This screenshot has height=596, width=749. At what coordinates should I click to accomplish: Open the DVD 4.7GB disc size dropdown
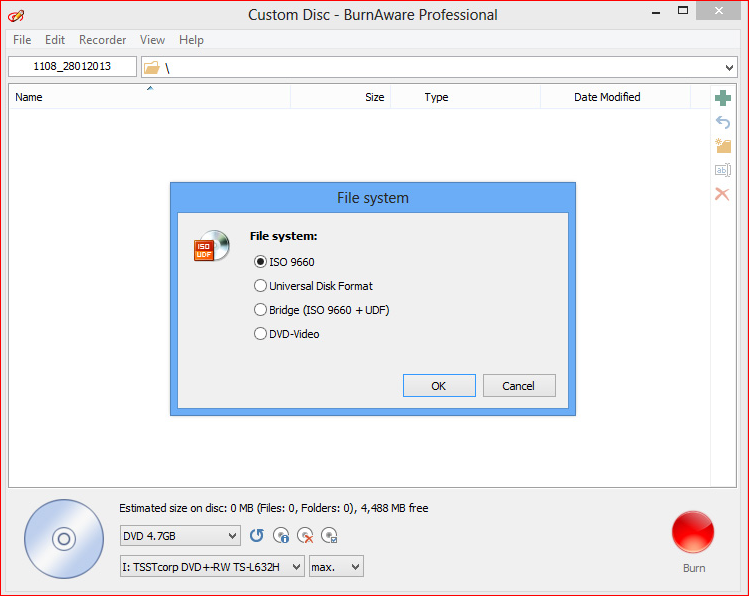click(x=180, y=536)
